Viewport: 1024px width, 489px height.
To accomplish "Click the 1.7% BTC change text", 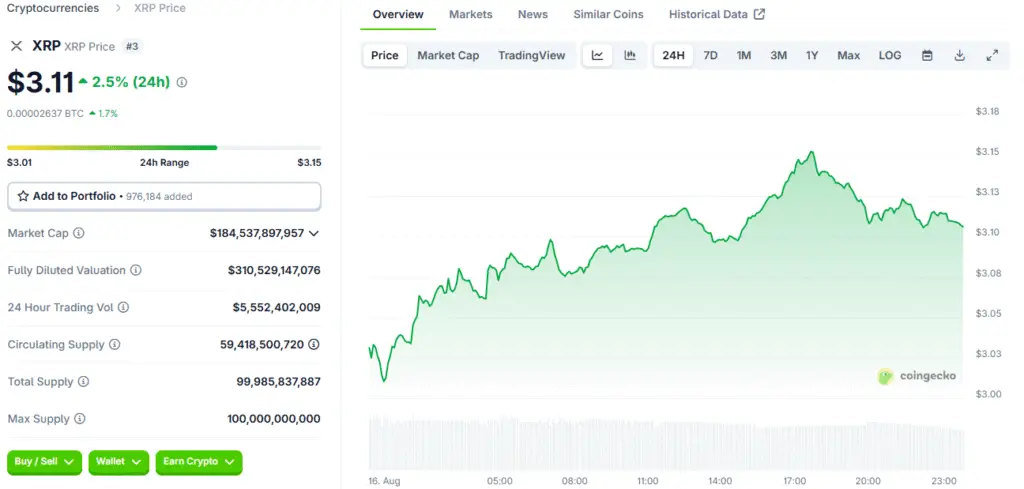I will pyautogui.click(x=107, y=114).
